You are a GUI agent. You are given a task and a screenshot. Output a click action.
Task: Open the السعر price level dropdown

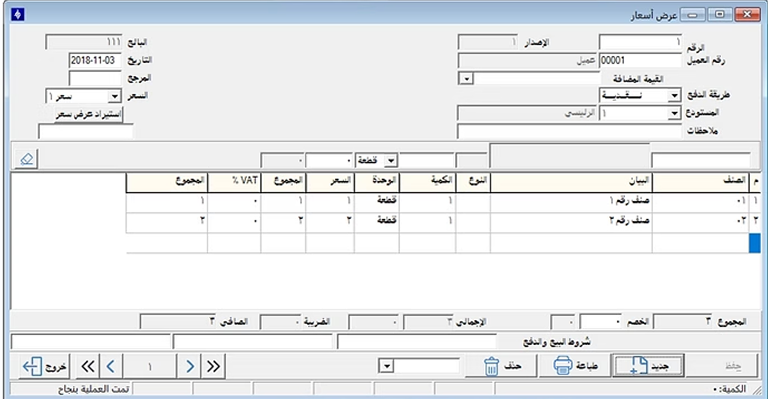[114, 96]
